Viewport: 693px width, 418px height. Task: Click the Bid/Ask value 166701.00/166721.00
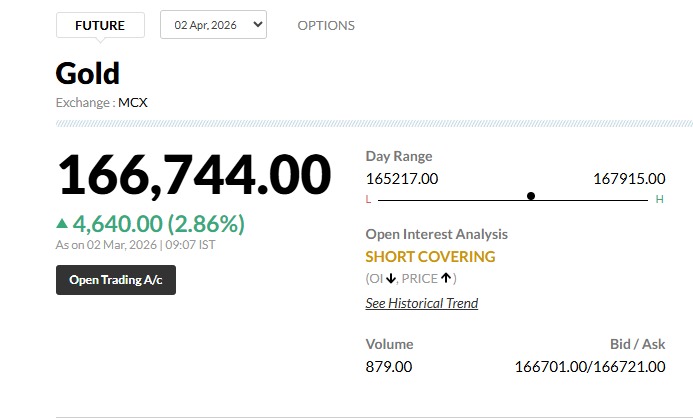pyautogui.click(x=589, y=367)
